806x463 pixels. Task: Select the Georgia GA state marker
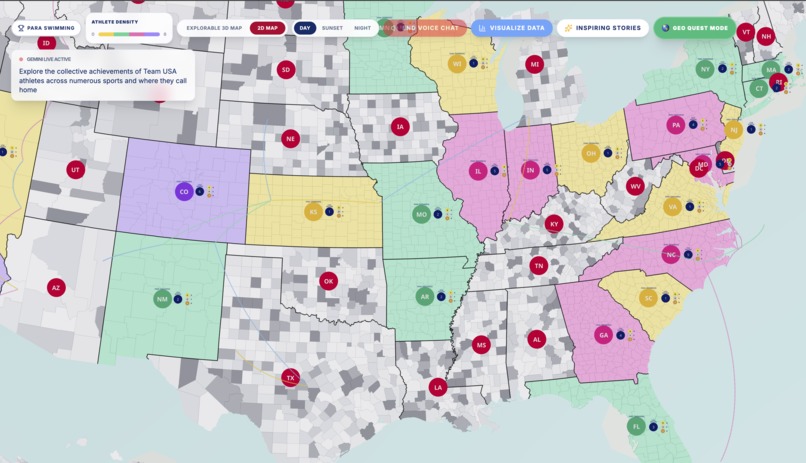click(603, 335)
